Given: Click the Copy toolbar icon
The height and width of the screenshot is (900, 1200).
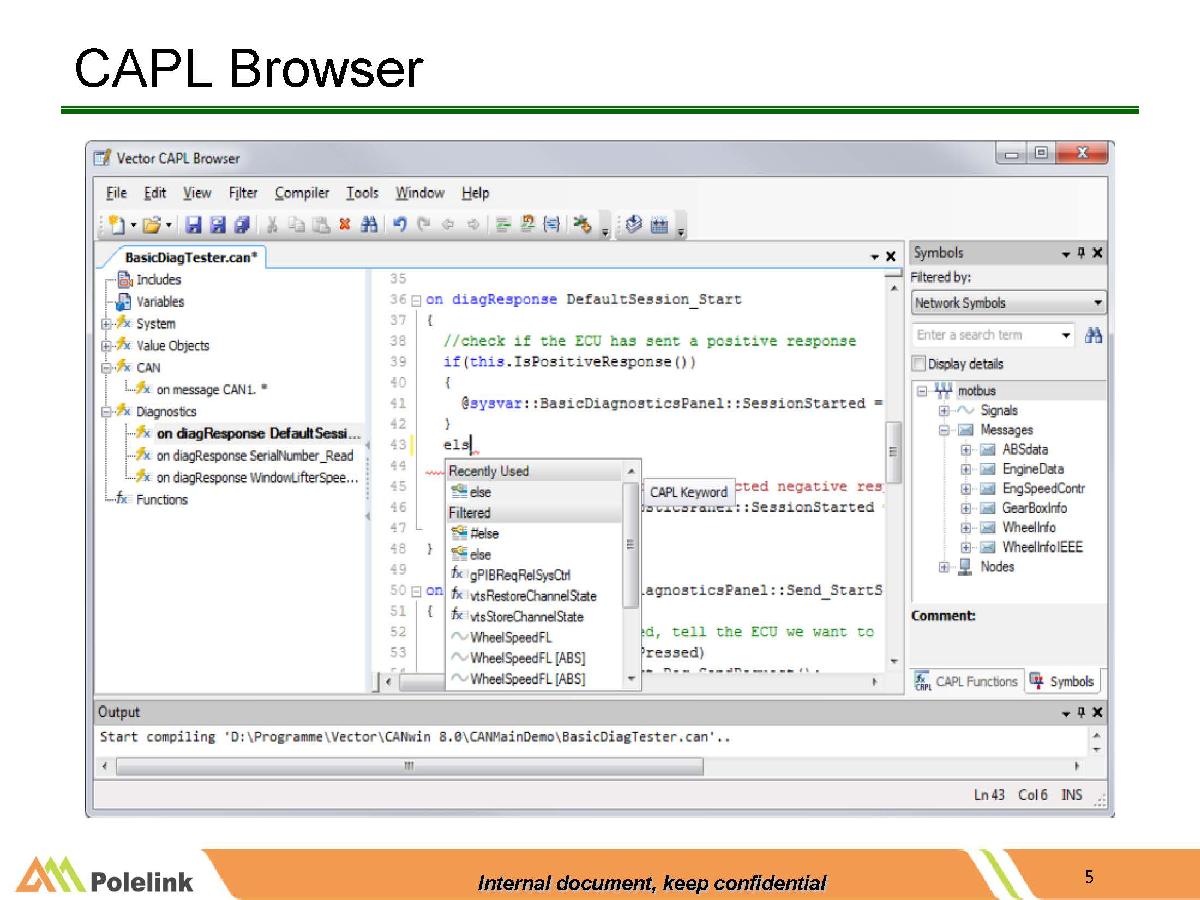Looking at the screenshot, I should point(295,225).
